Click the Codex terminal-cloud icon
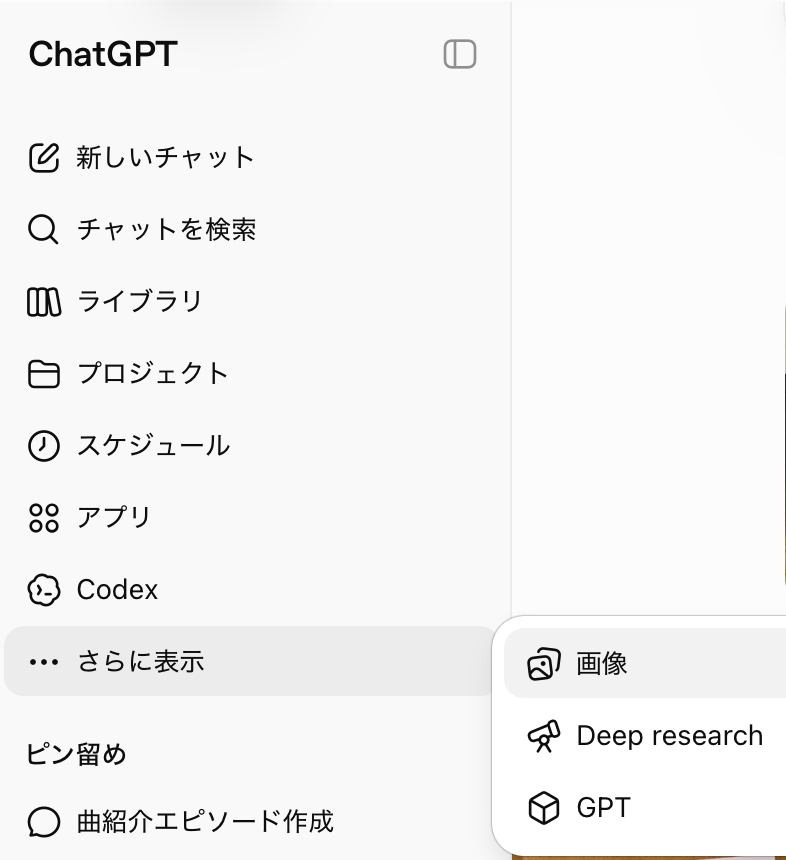 (x=44, y=590)
